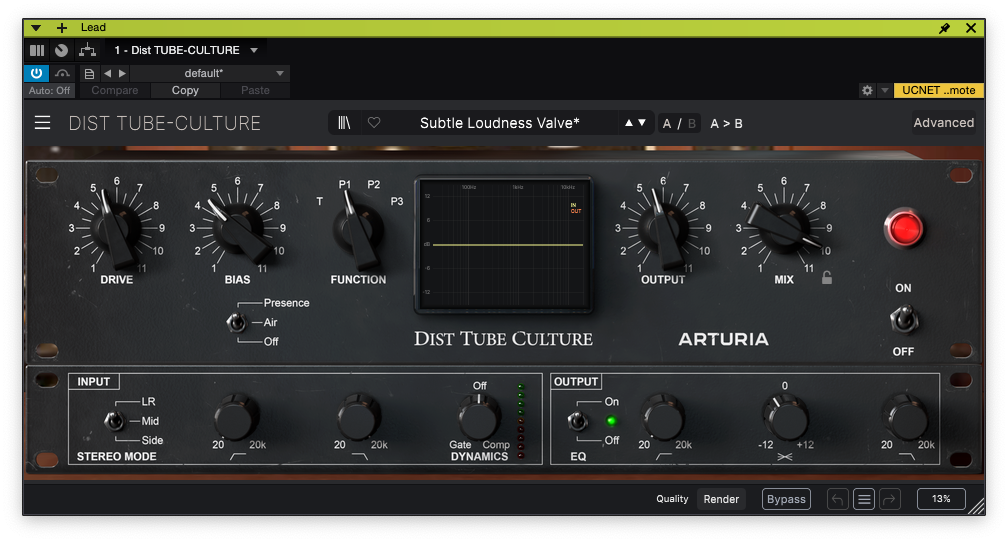Click the DYNAMICS Gate/Comp knob
1008x542 pixels.
pyautogui.click(x=479, y=417)
